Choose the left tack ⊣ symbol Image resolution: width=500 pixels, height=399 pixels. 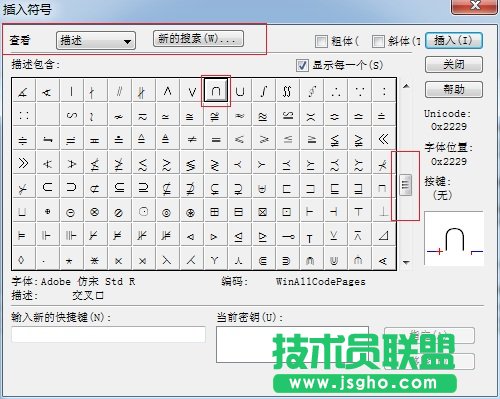336,211
